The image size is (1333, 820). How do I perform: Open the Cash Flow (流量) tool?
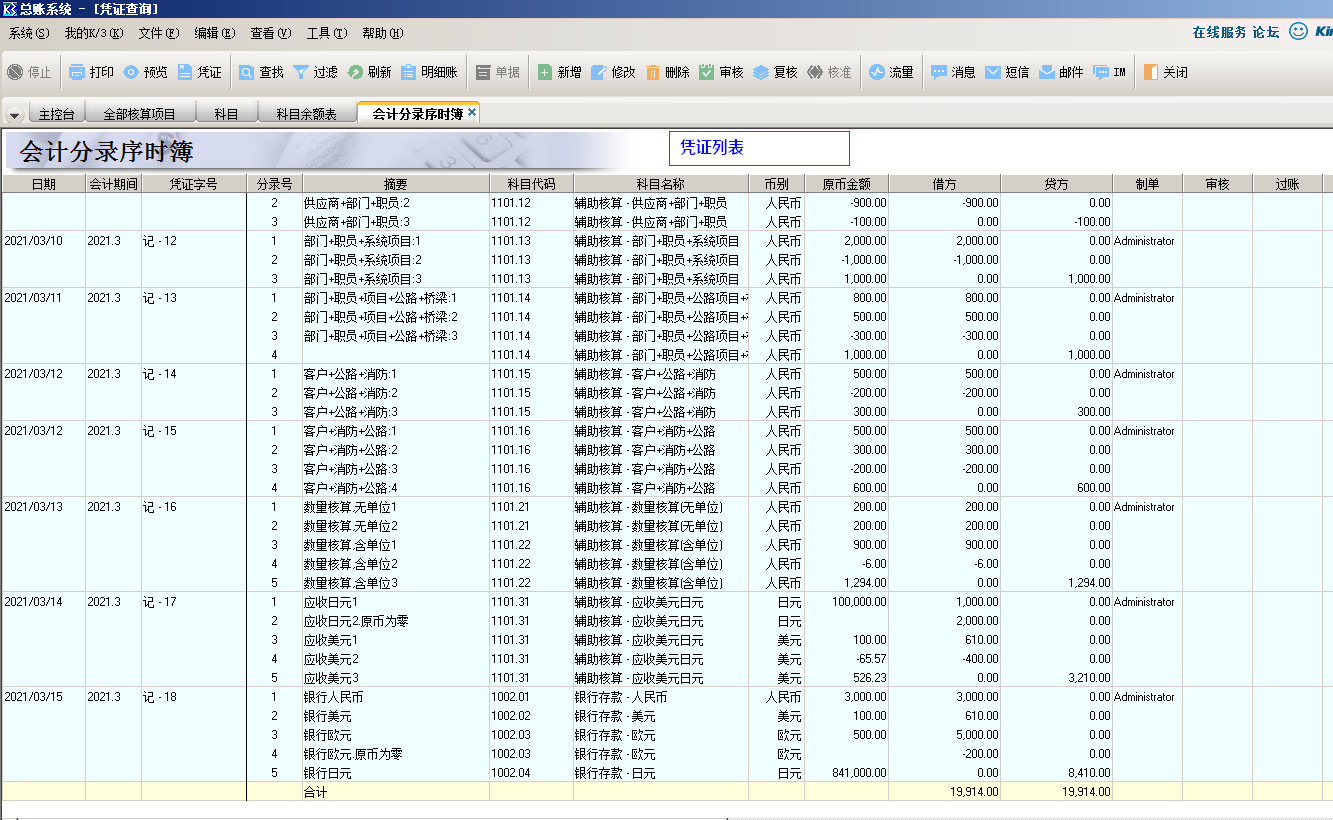pyautogui.click(x=877, y=72)
